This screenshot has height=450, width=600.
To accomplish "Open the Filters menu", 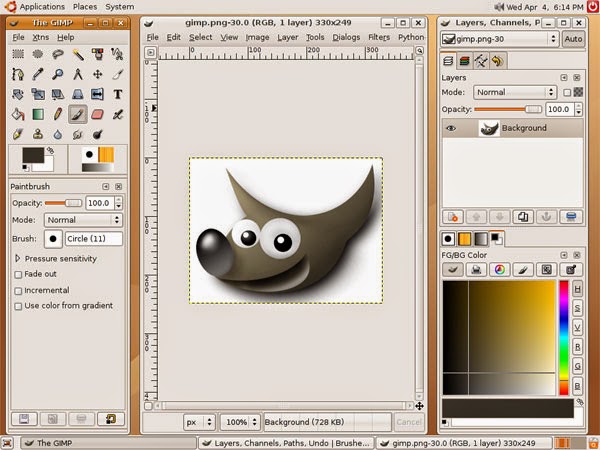I will point(379,37).
